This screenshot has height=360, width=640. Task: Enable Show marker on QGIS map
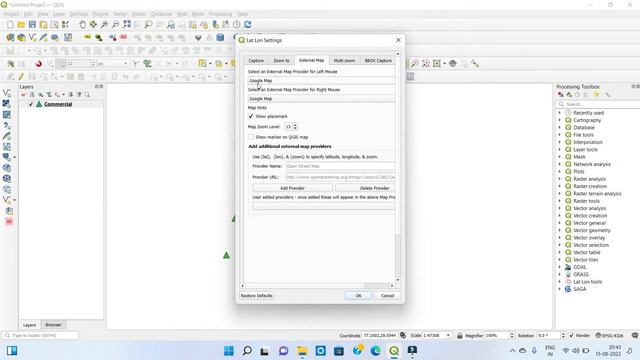point(251,137)
